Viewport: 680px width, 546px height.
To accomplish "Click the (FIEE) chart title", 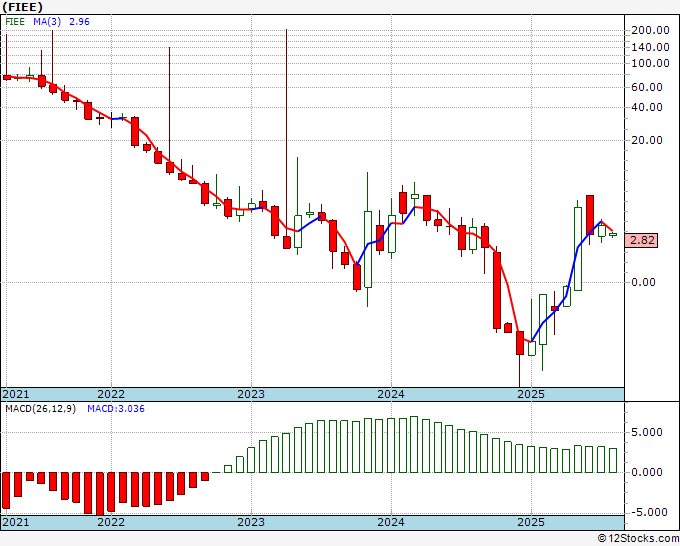I will click(23, 7).
